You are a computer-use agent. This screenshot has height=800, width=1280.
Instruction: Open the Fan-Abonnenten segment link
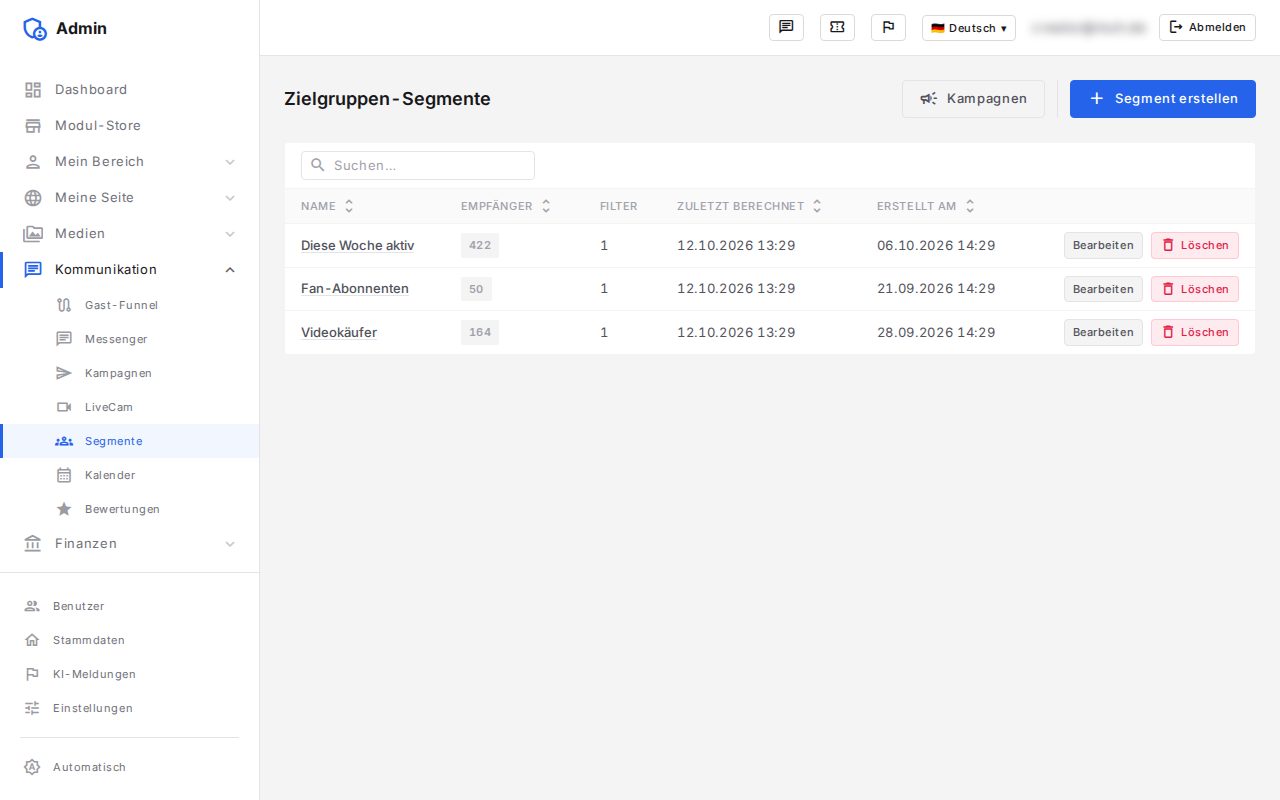click(355, 289)
